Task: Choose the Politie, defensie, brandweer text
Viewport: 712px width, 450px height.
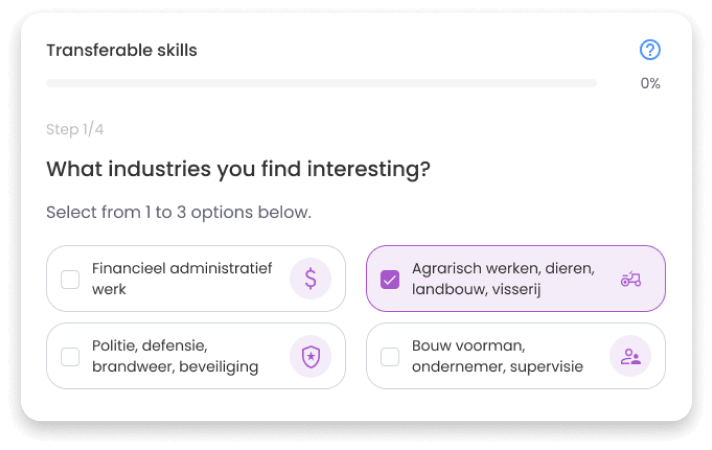Action: [x=174, y=356]
